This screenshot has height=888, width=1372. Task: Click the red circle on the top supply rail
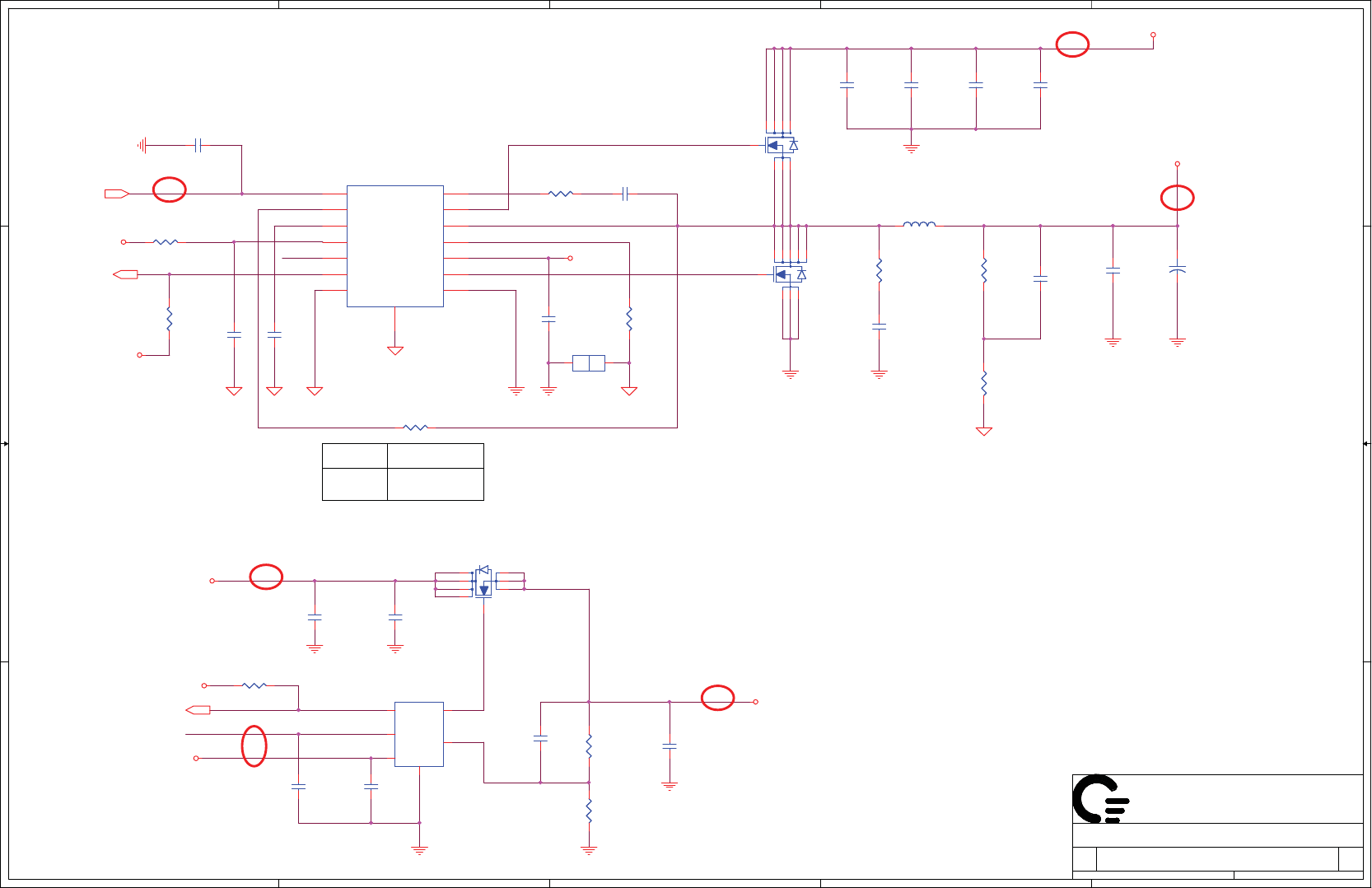point(1072,44)
